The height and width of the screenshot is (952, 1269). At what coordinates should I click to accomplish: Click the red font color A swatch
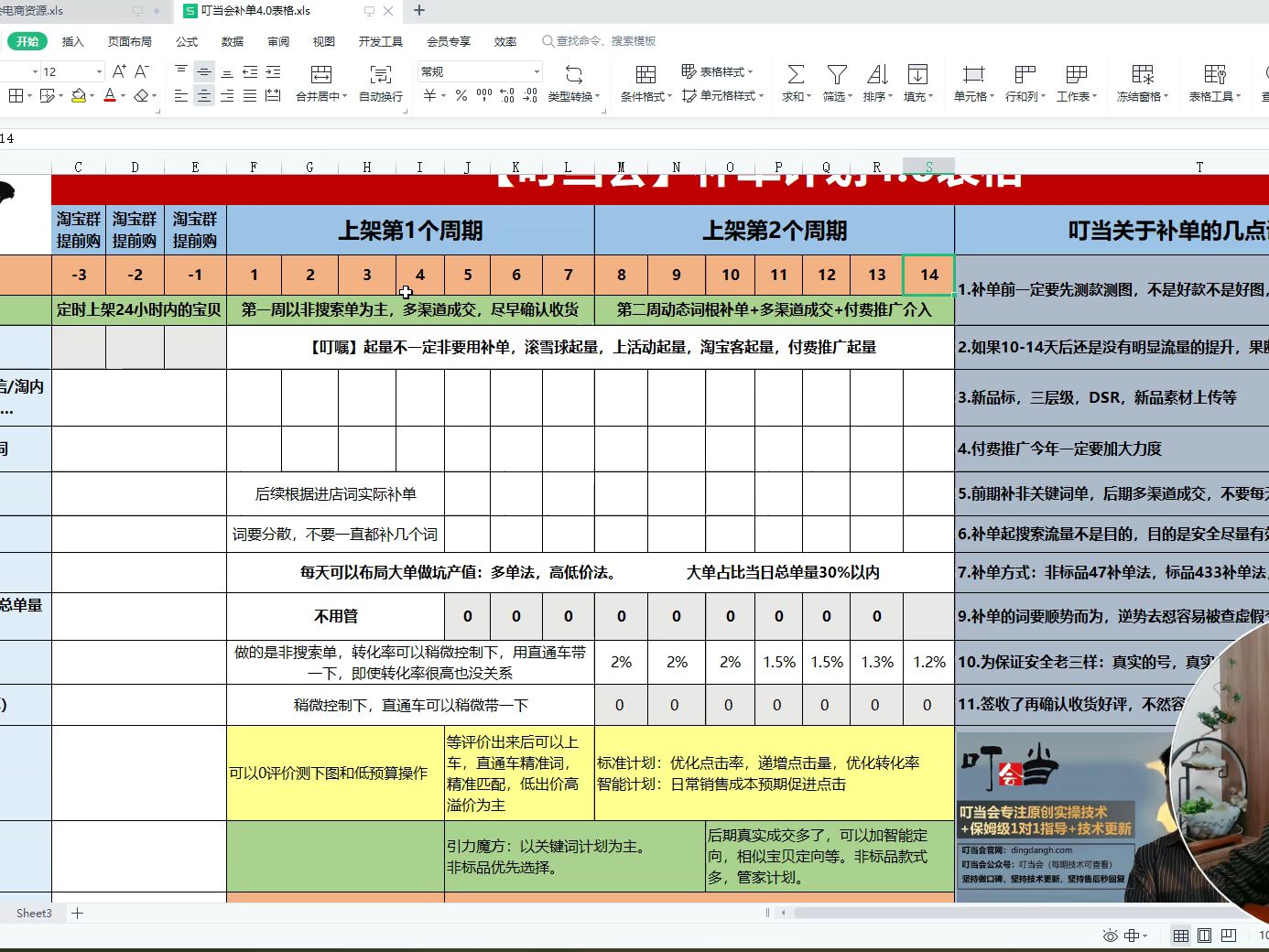110,95
